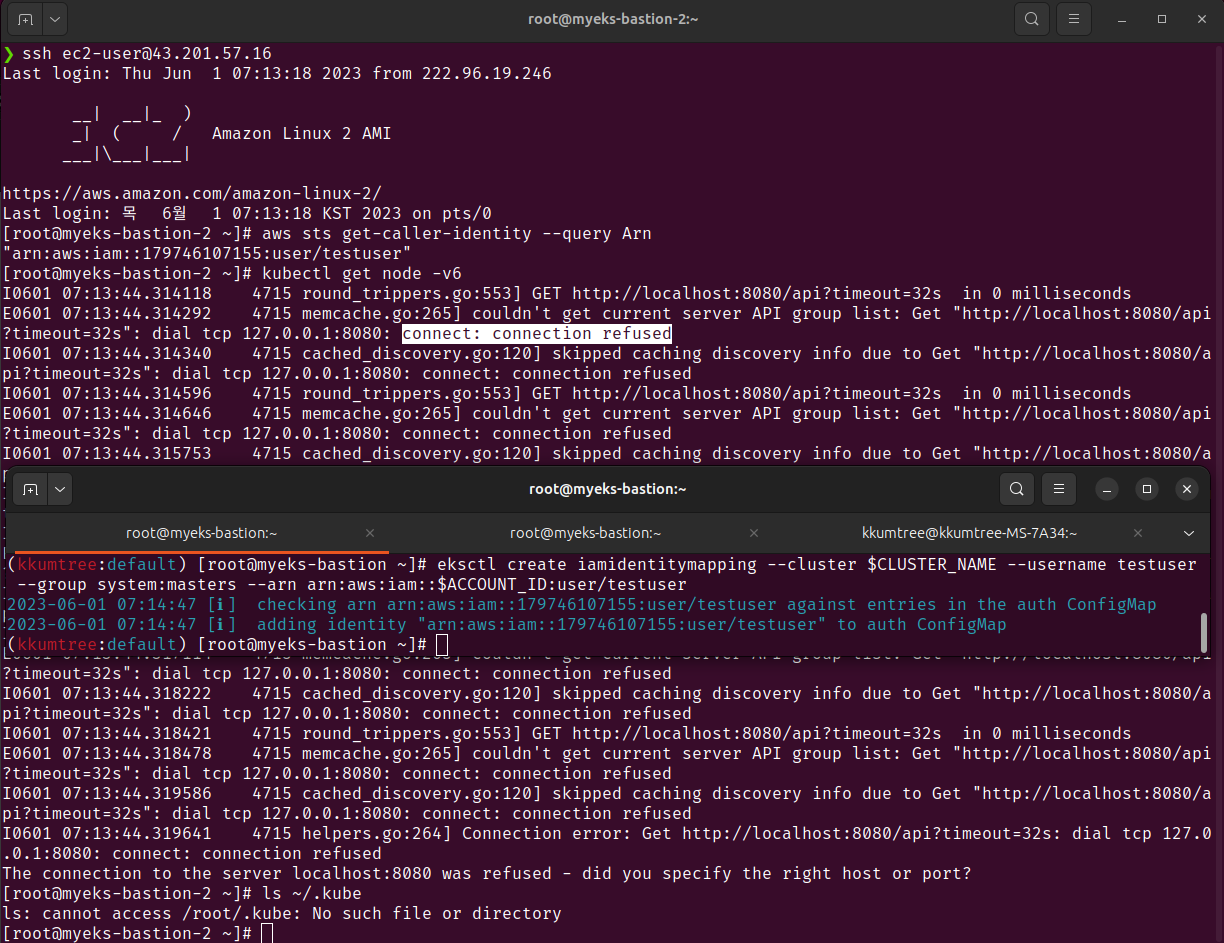Close the myeks-bastion-2 terminal window
The image size is (1224, 943).
coord(1200,19)
